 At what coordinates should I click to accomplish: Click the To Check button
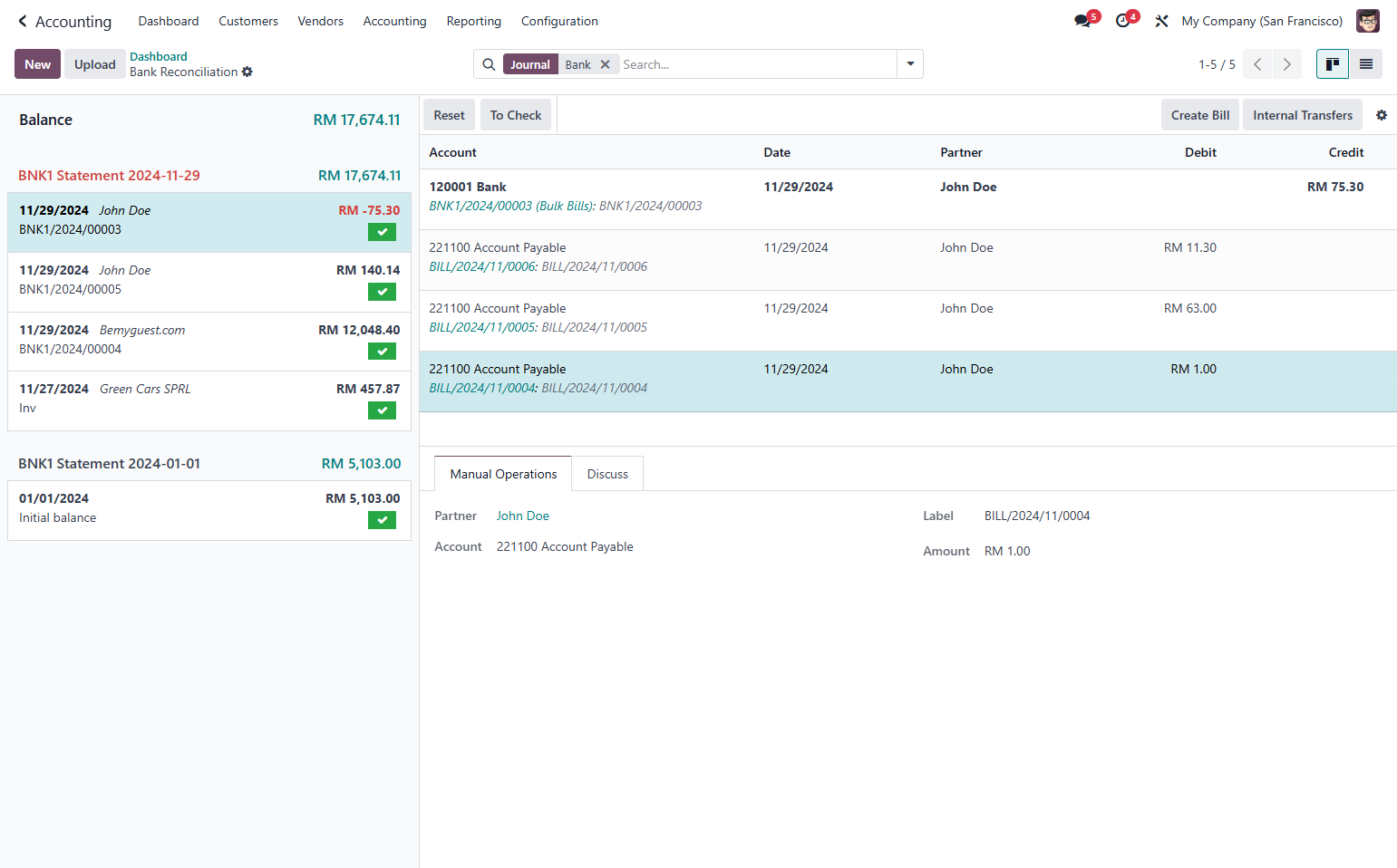(x=516, y=115)
